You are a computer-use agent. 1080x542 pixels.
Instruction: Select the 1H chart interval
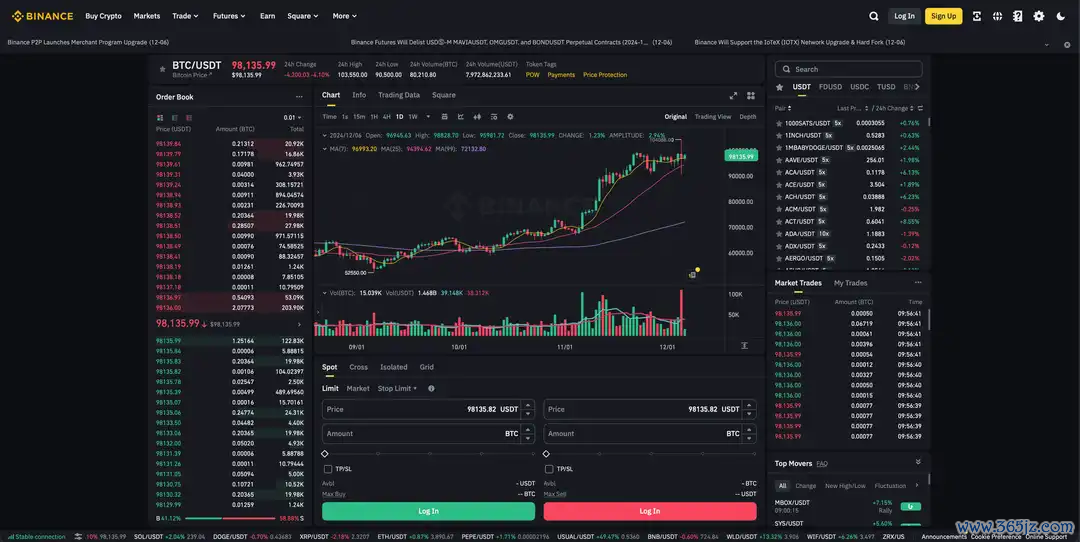374,116
